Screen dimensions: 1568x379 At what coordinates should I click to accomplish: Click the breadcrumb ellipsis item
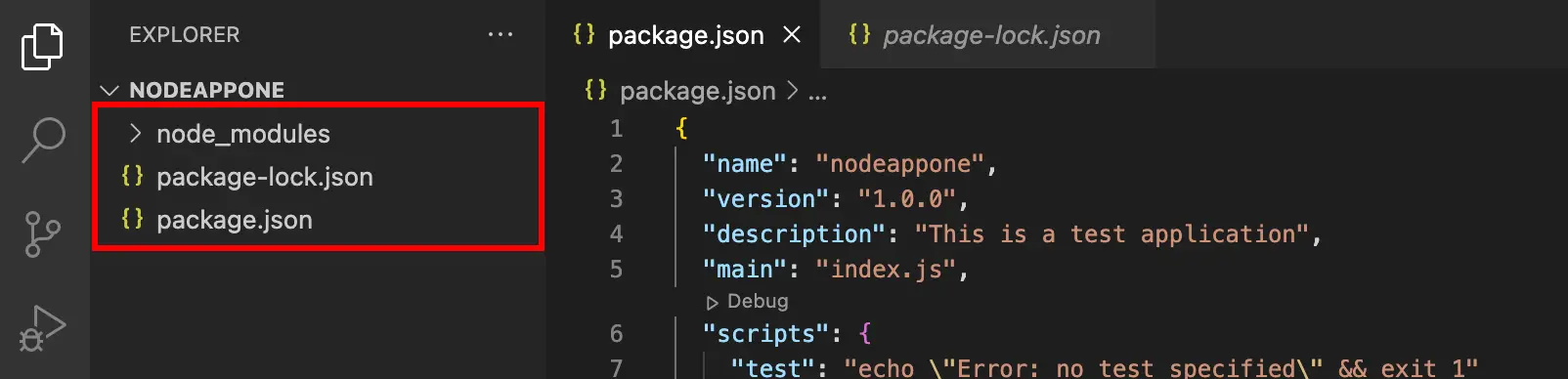click(x=817, y=94)
